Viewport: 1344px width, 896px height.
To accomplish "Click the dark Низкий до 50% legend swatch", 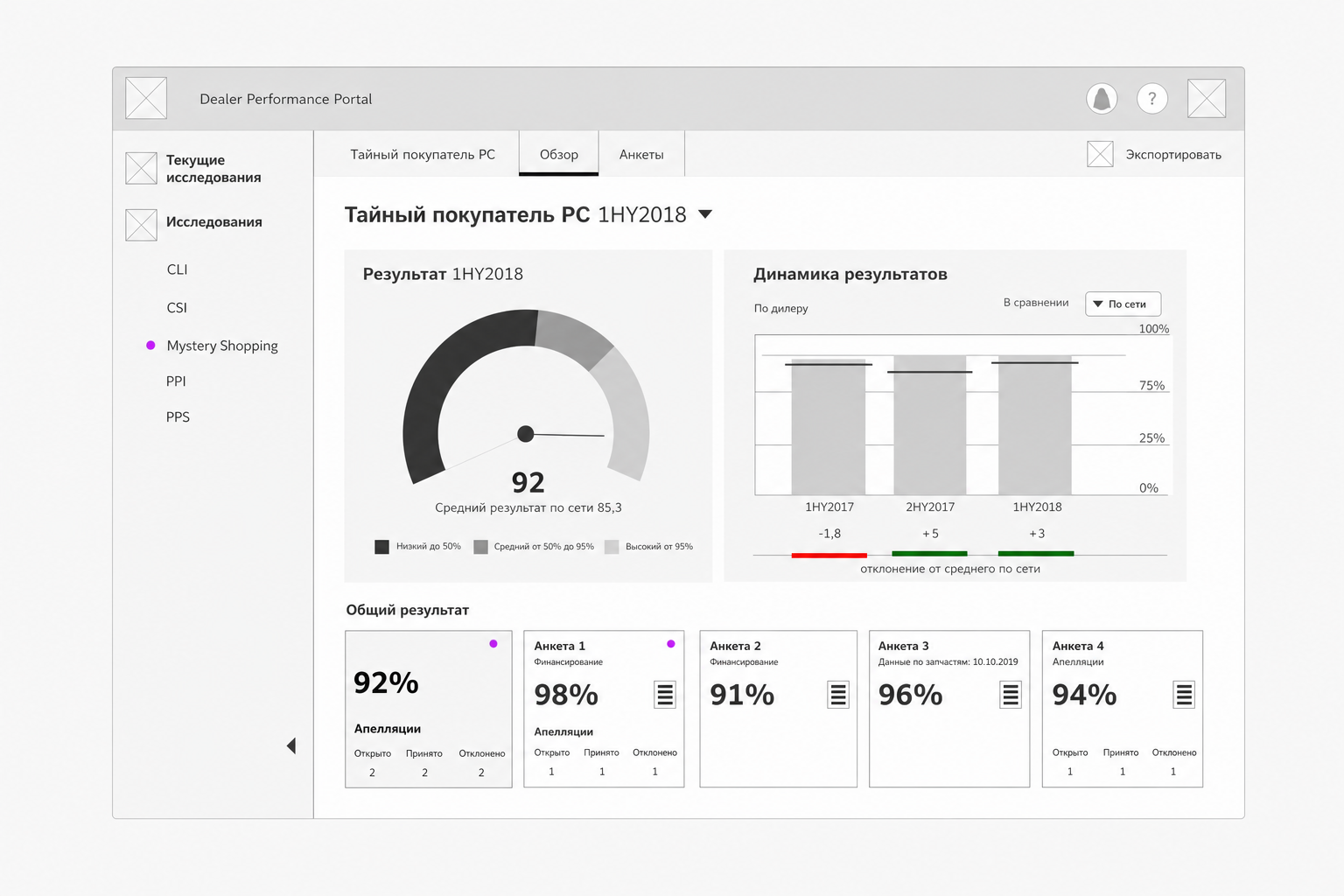I will [381, 547].
